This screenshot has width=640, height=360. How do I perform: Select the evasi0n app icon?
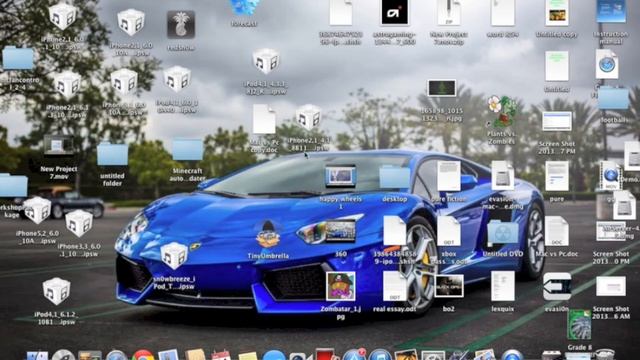coord(557,287)
